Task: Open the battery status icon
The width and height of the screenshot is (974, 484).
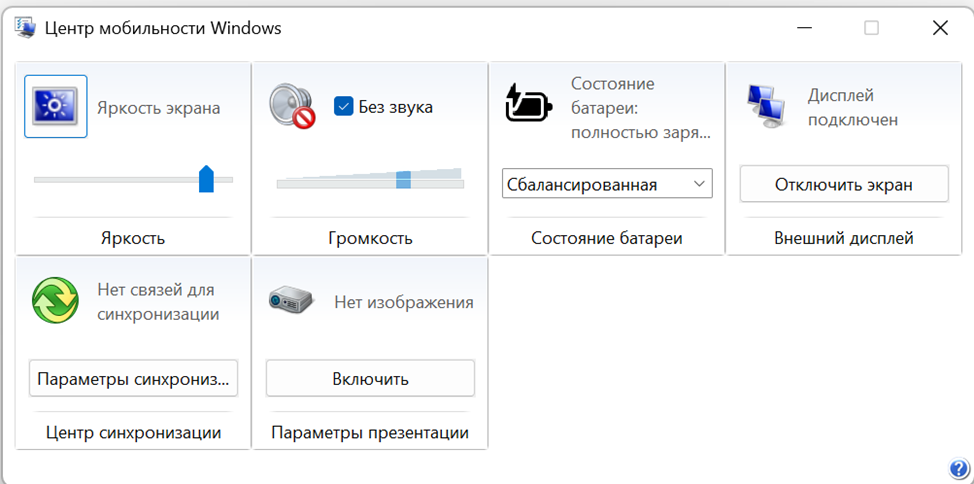Action: (x=529, y=103)
